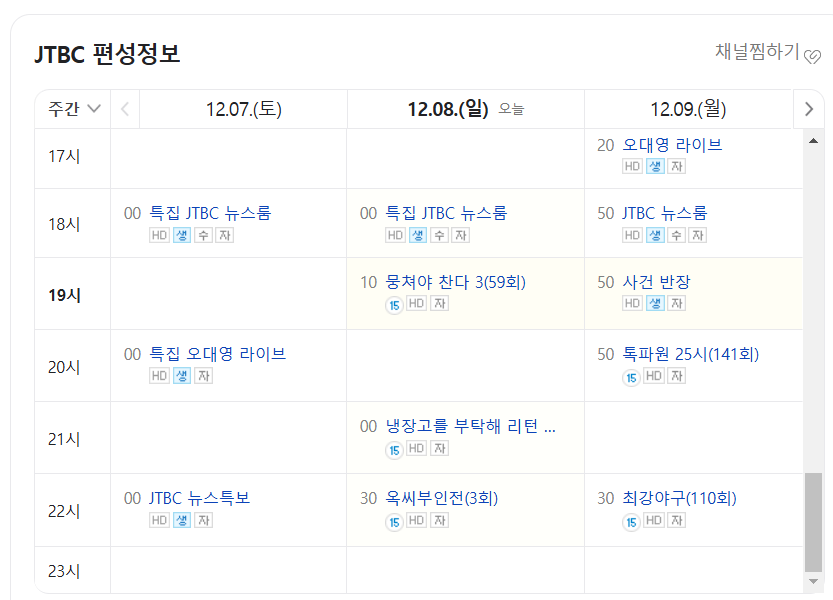This screenshot has height=600, width=833.
Task: Click the HD badge under 최강야구(110회)
Action: (655, 520)
